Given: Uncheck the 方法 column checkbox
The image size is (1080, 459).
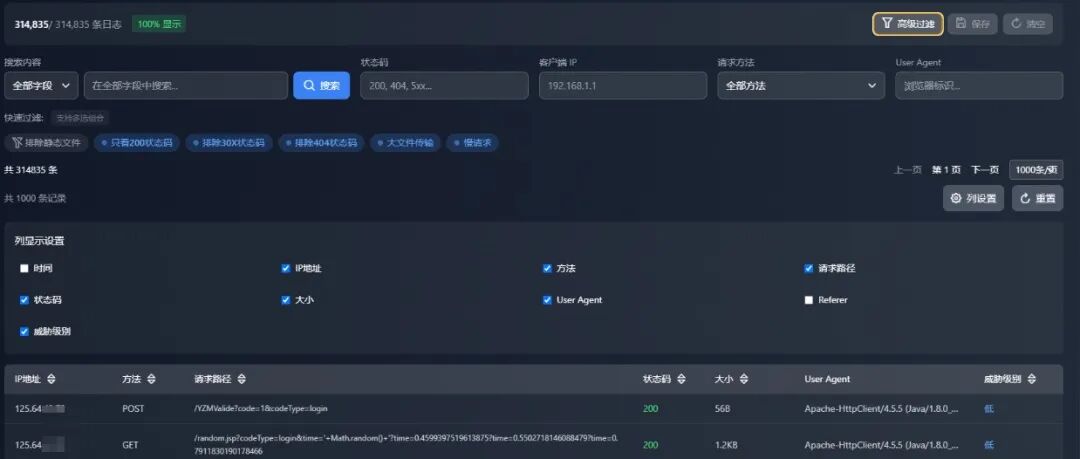Looking at the screenshot, I should 547,269.
